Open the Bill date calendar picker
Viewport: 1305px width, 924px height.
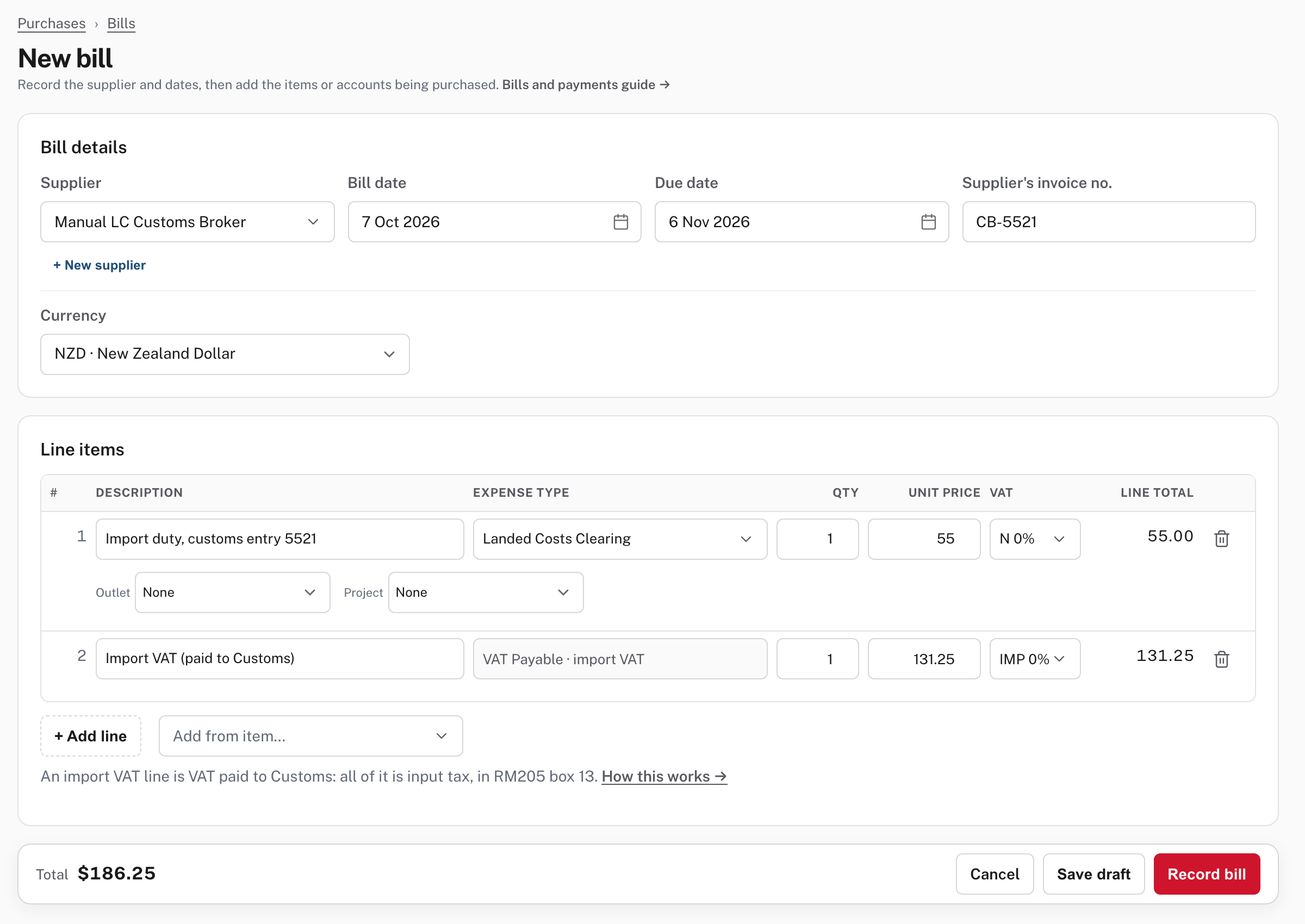click(620, 222)
